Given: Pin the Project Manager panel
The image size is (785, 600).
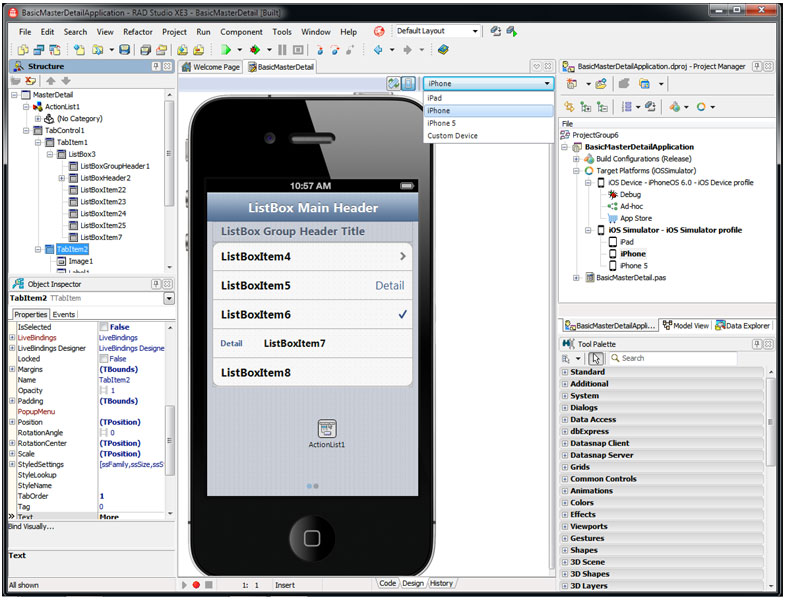Looking at the screenshot, I should pyautogui.click(x=757, y=66).
